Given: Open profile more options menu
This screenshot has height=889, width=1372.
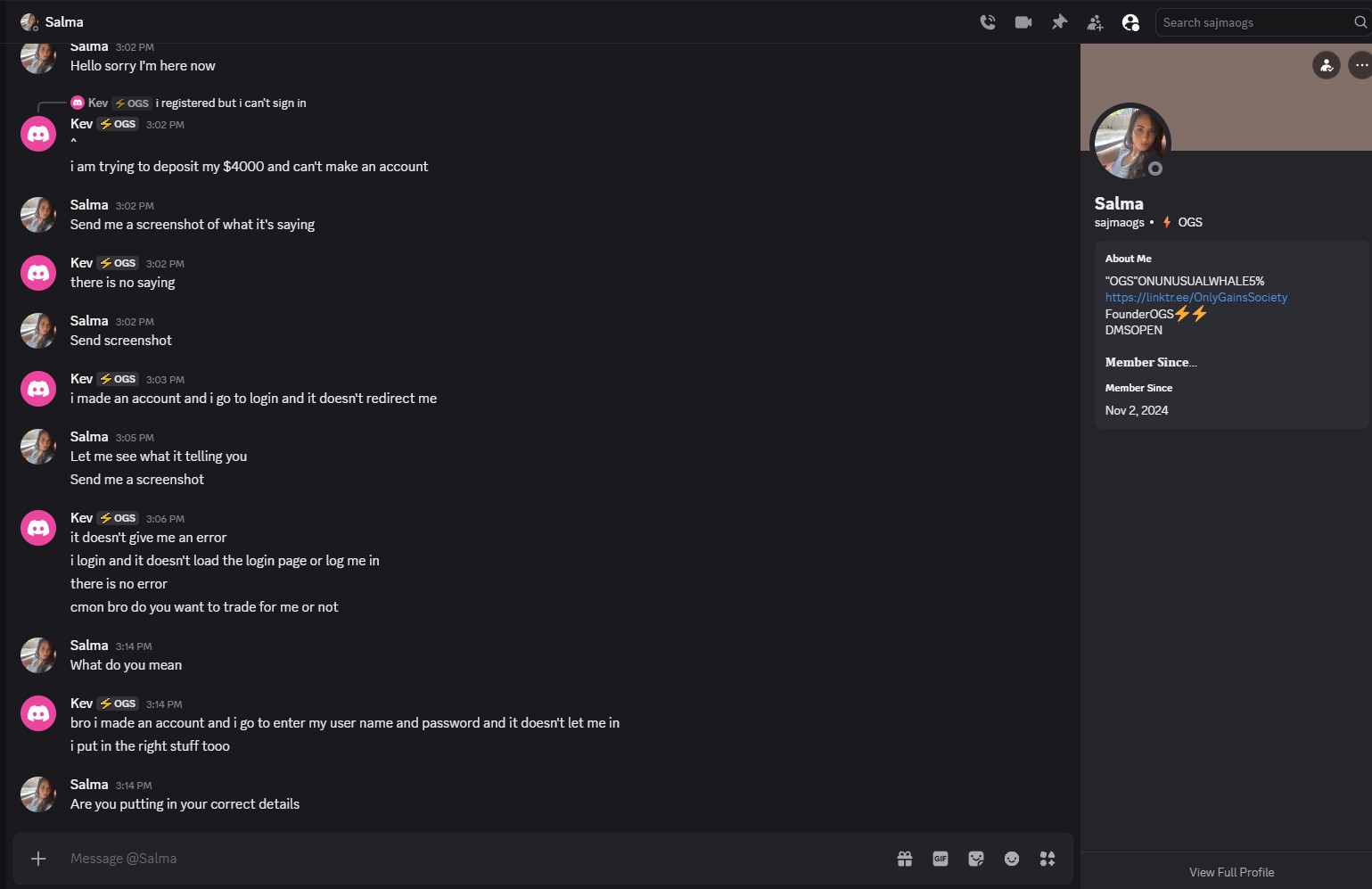Looking at the screenshot, I should tap(1360, 65).
